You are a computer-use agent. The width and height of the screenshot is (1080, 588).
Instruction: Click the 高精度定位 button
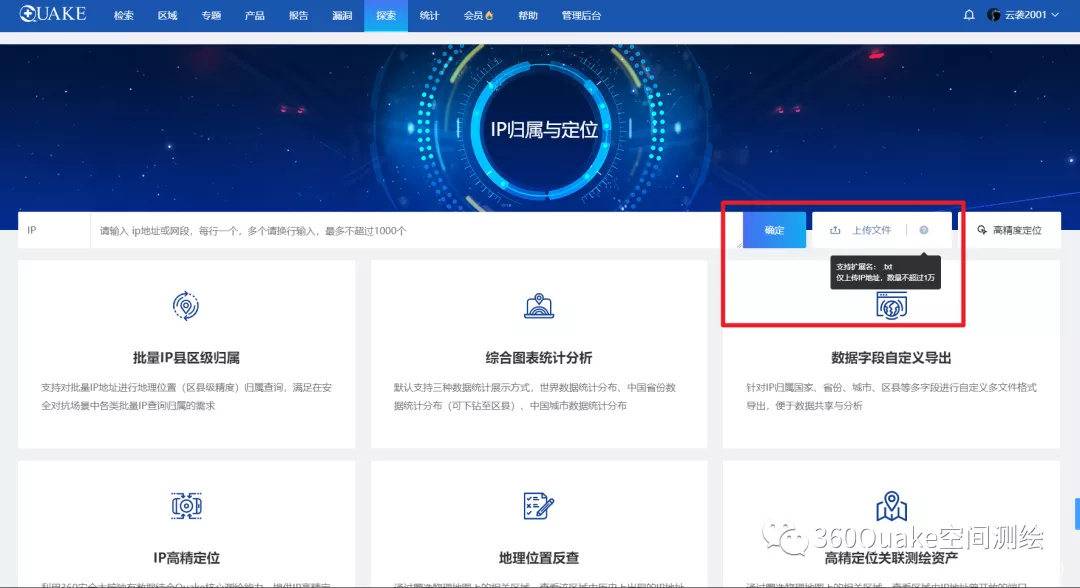tap(1009, 230)
